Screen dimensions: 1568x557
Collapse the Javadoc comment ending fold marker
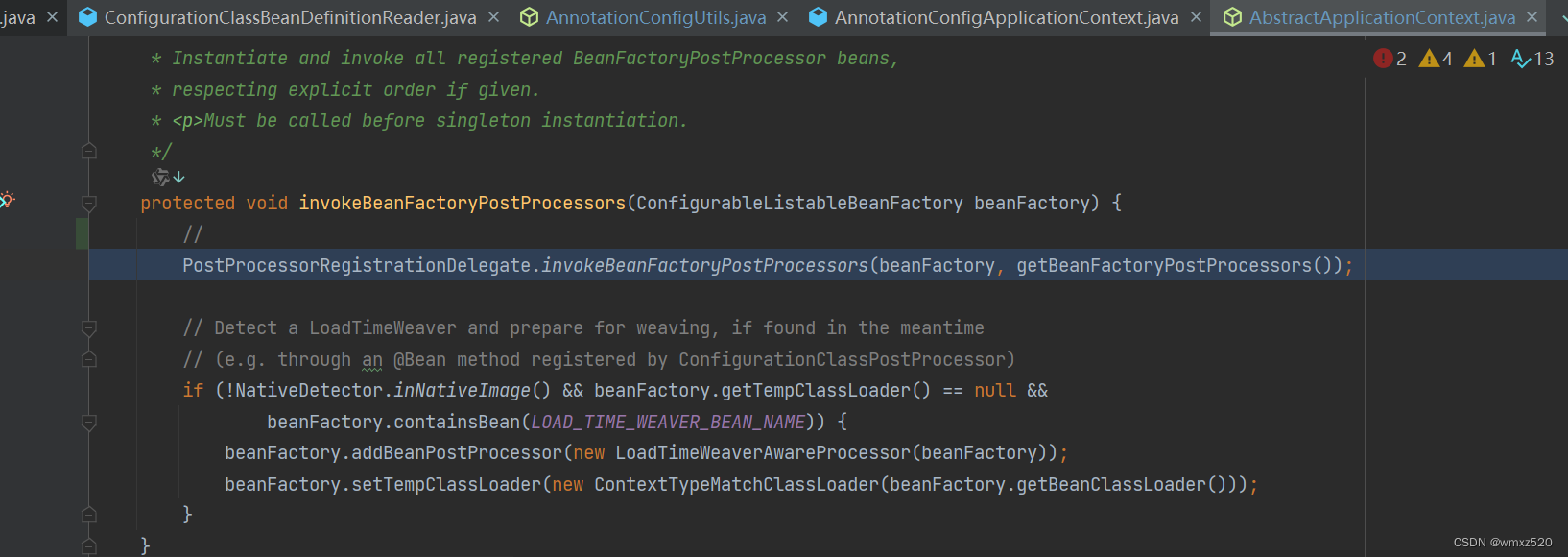tap(89, 151)
